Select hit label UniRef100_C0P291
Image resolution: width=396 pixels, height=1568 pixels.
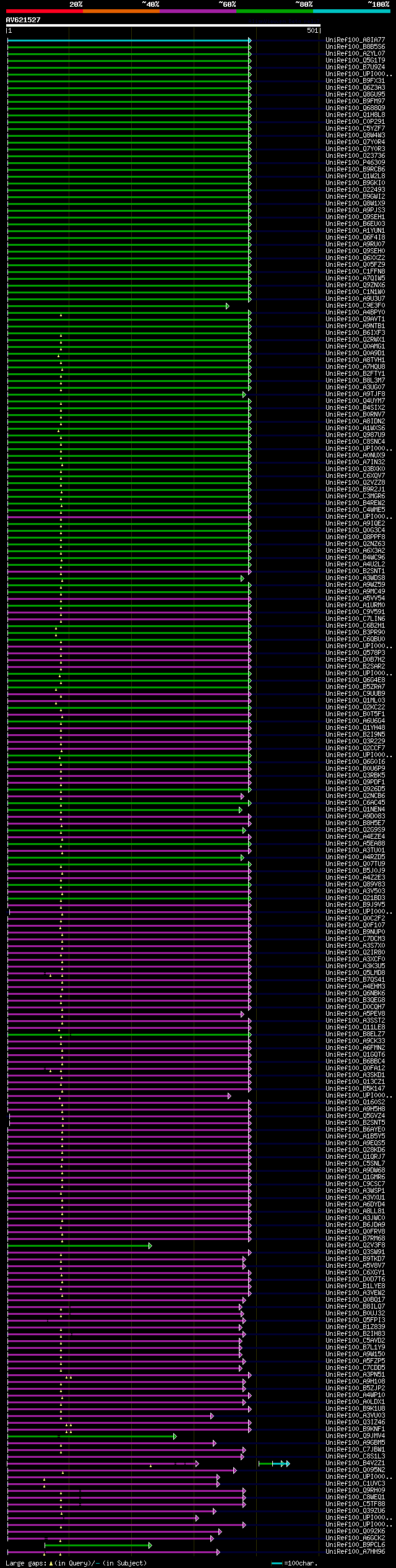[355, 122]
